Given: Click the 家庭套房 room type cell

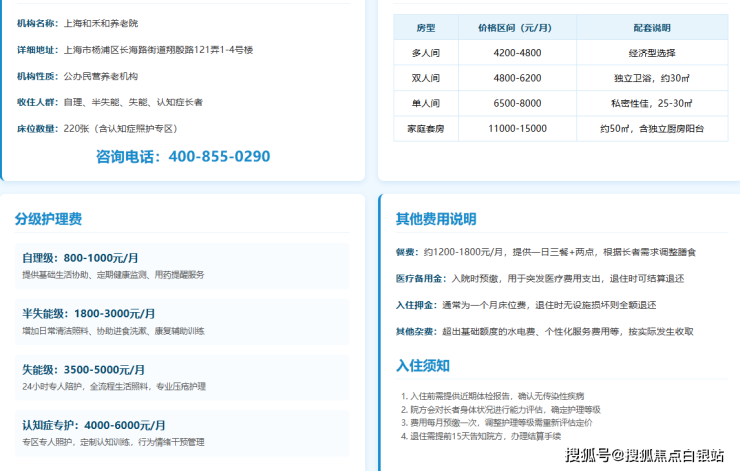Looking at the screenshot, I should tap(426, 128).
